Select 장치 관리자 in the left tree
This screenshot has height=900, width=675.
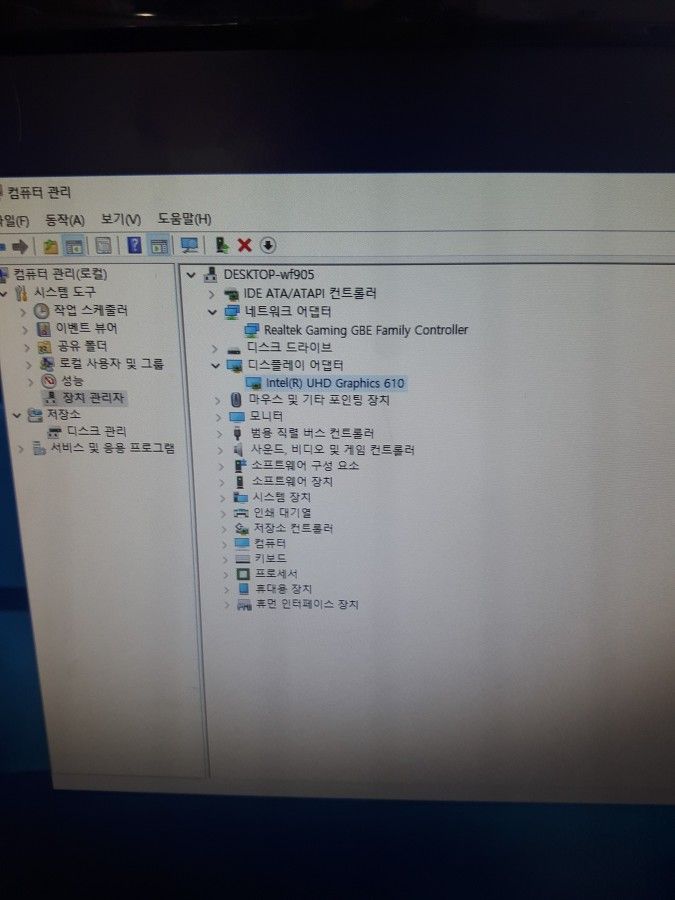[93, 398]
